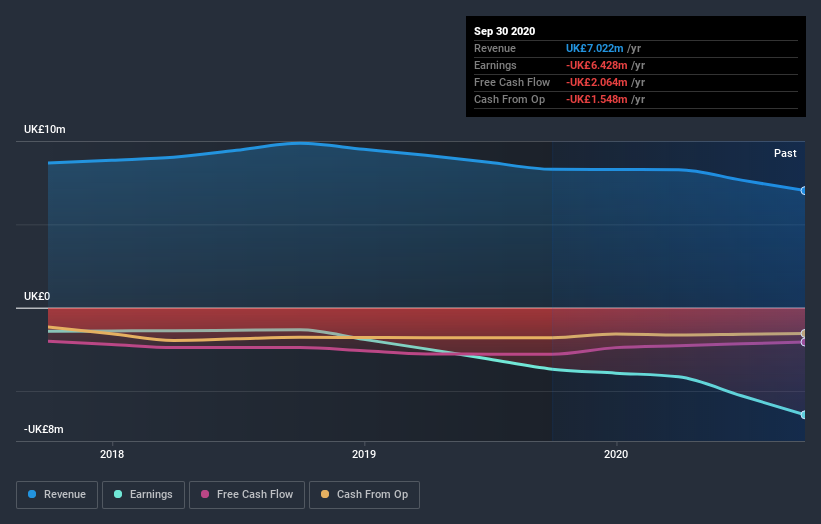The image size is (821, 524).
Task: Click the Earnings line end data point
Action: tap(804, 415)
